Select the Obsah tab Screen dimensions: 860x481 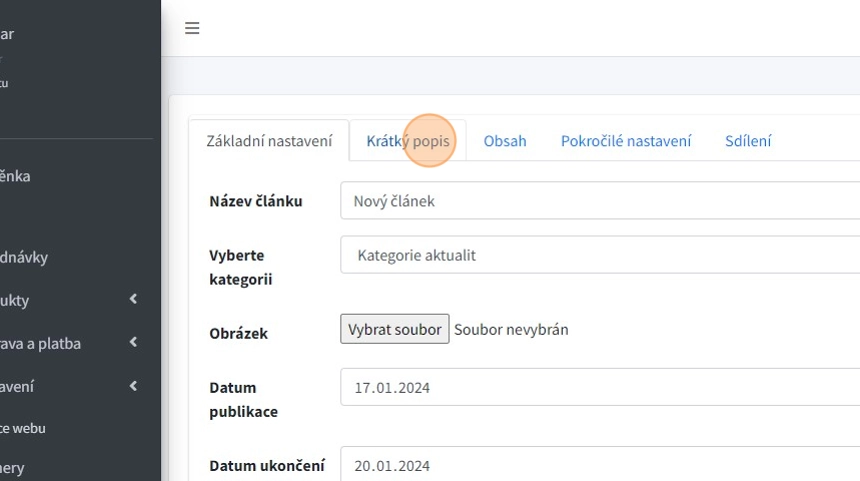(505, 141)
